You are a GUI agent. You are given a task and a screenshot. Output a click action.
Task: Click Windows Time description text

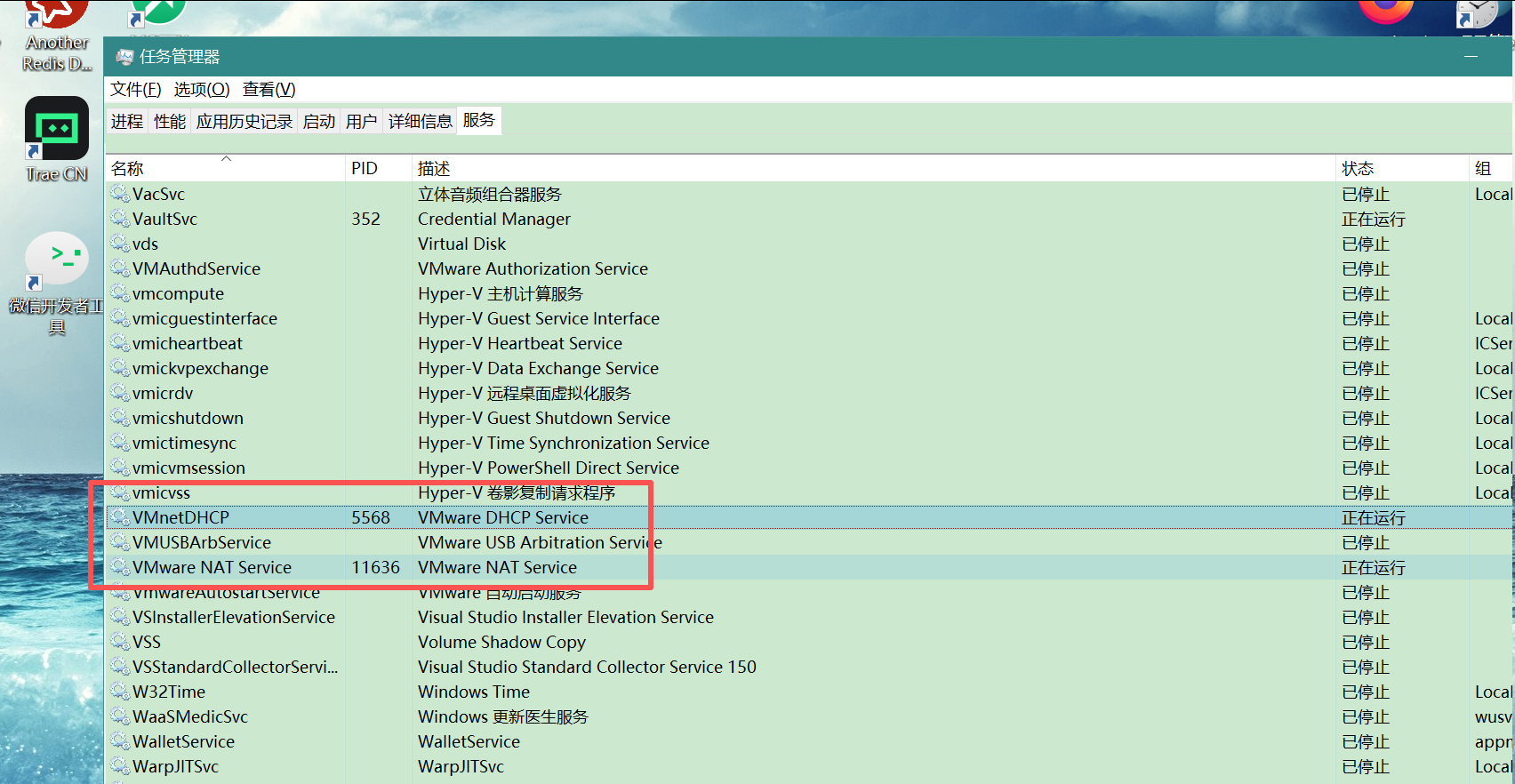474,692
